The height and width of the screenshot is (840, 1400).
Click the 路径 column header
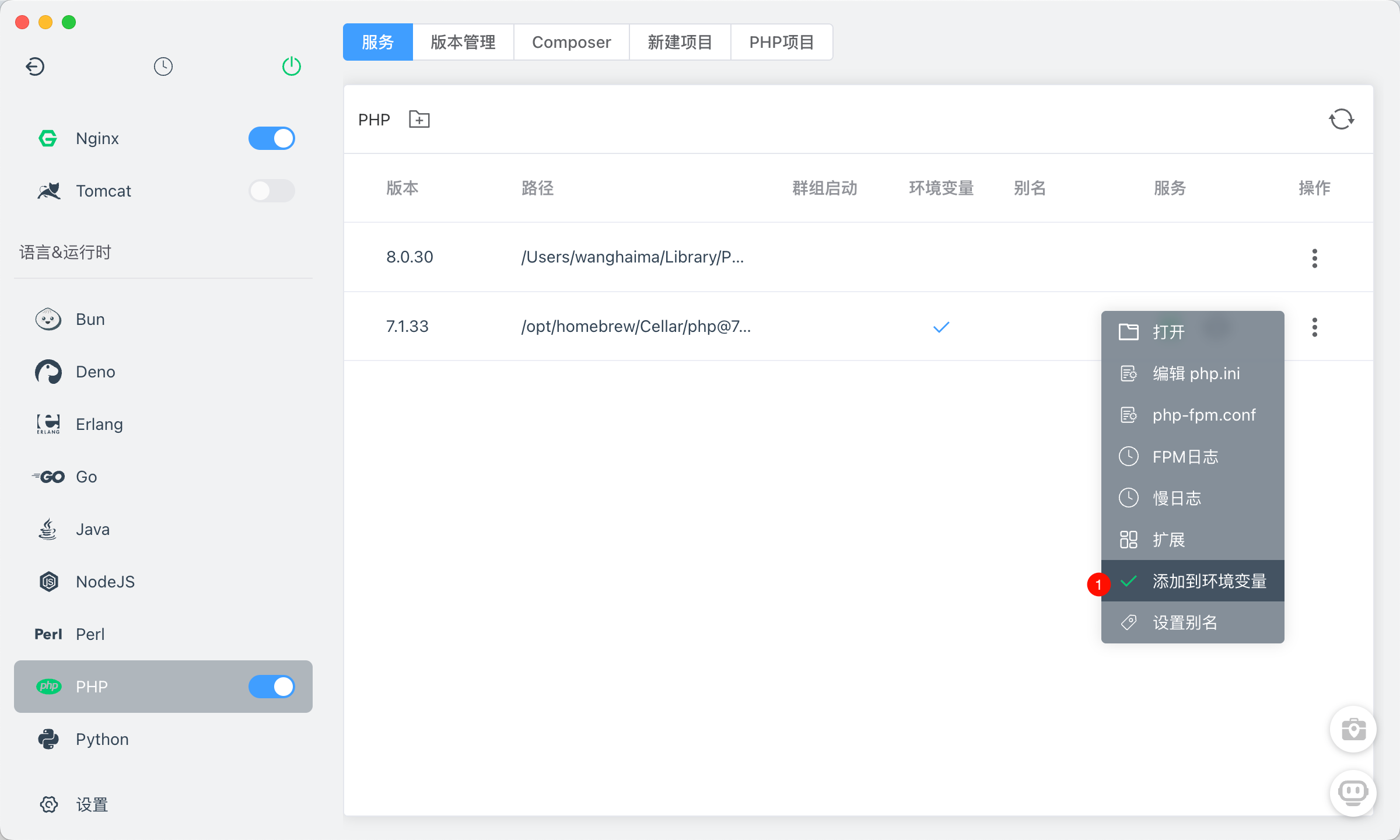coord(537,188)
